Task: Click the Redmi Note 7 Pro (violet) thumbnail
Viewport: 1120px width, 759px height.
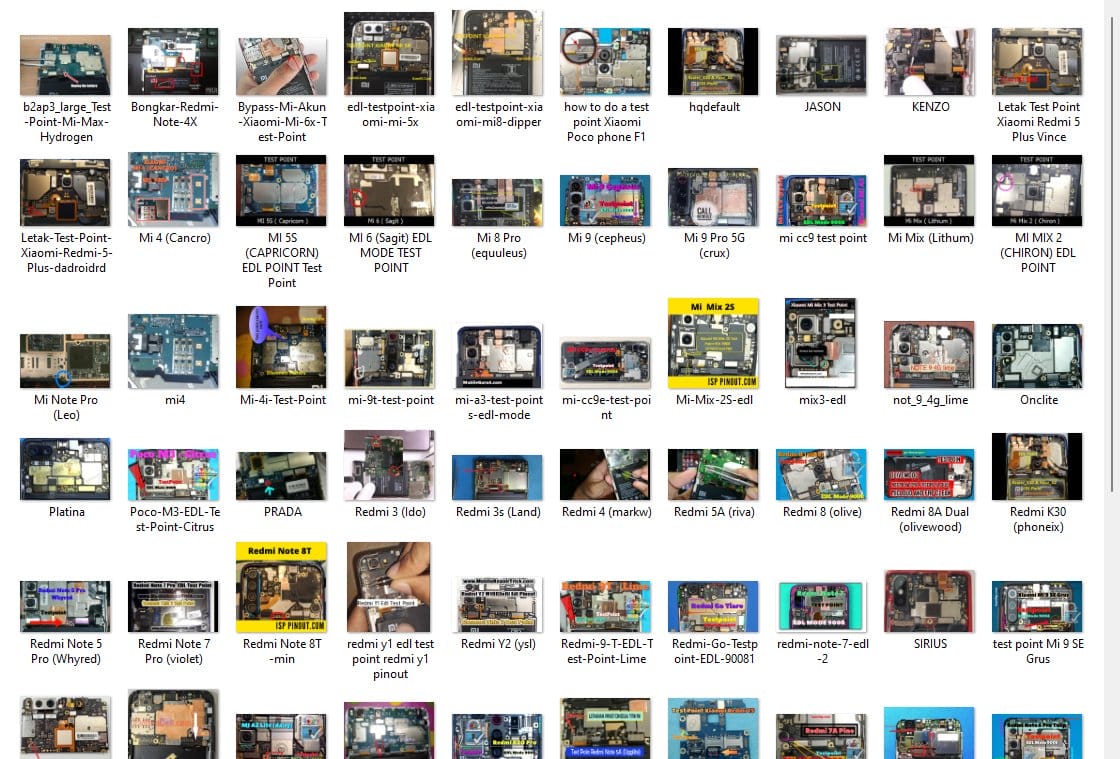Action: point(173,606)
